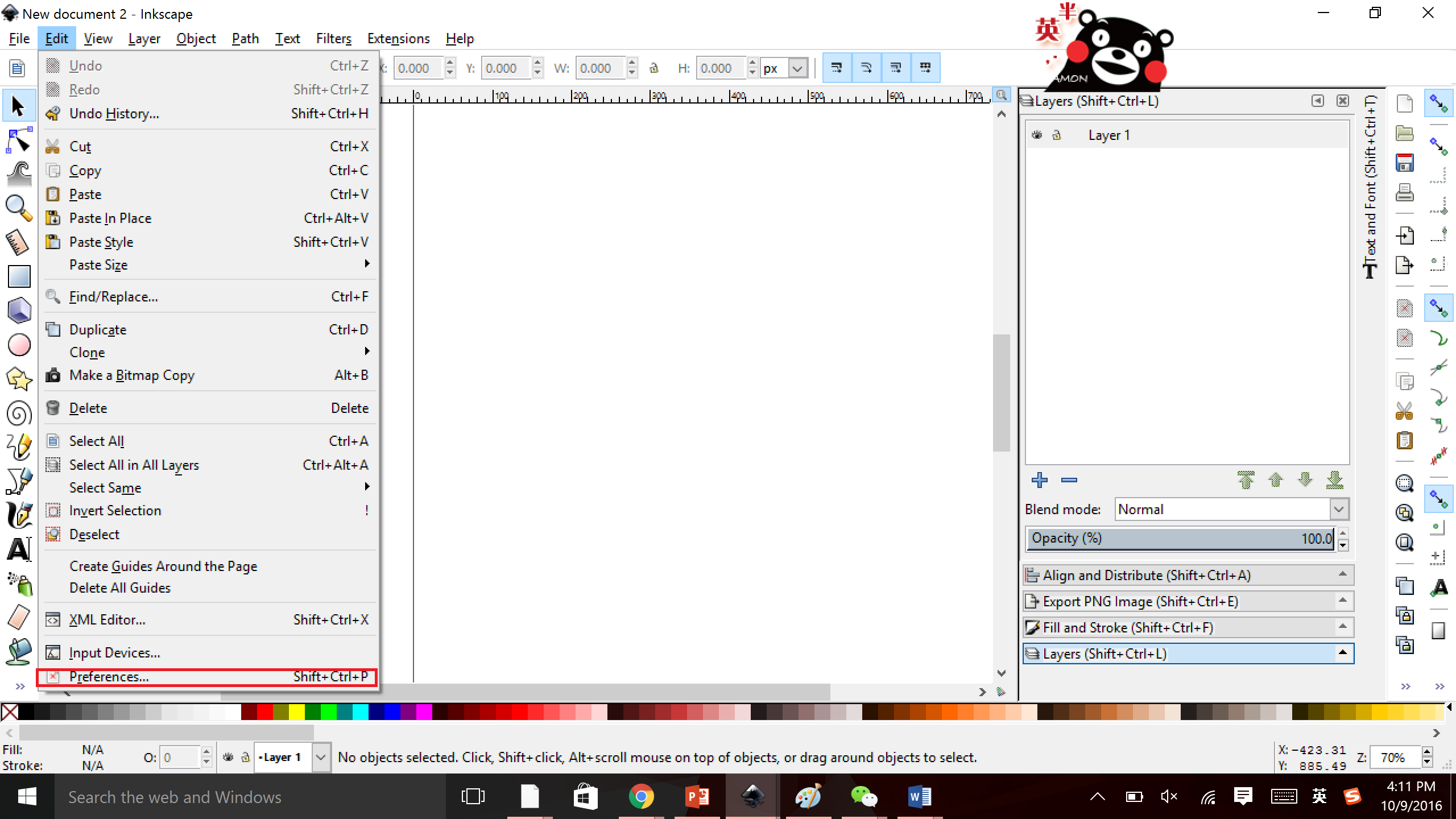Click the Save document icon in right toolbar
Screen dimensions: 1456x819
point(1405,163)
